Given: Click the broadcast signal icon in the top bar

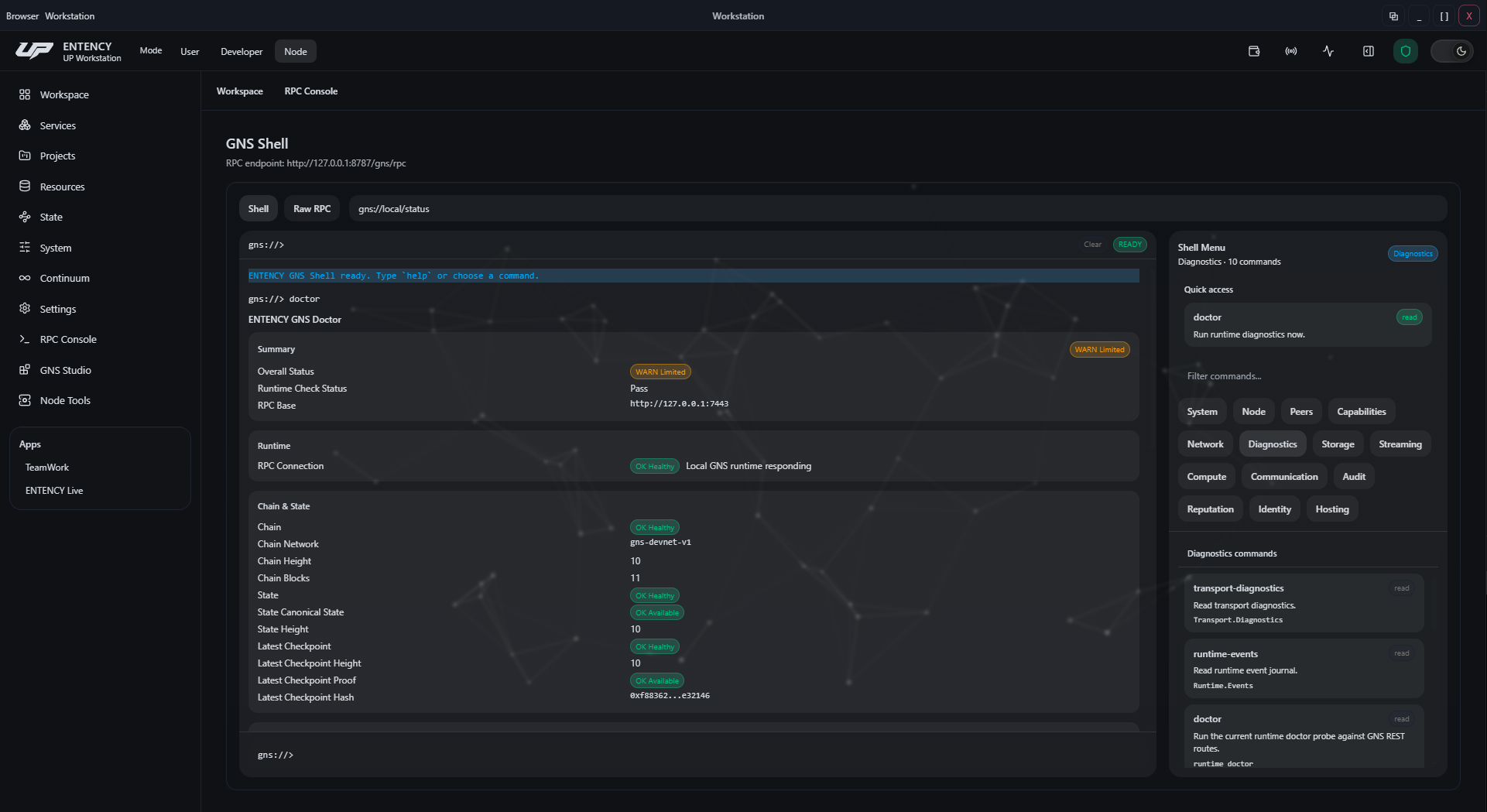Looking at the screenshot, I should pos(1291,51).
